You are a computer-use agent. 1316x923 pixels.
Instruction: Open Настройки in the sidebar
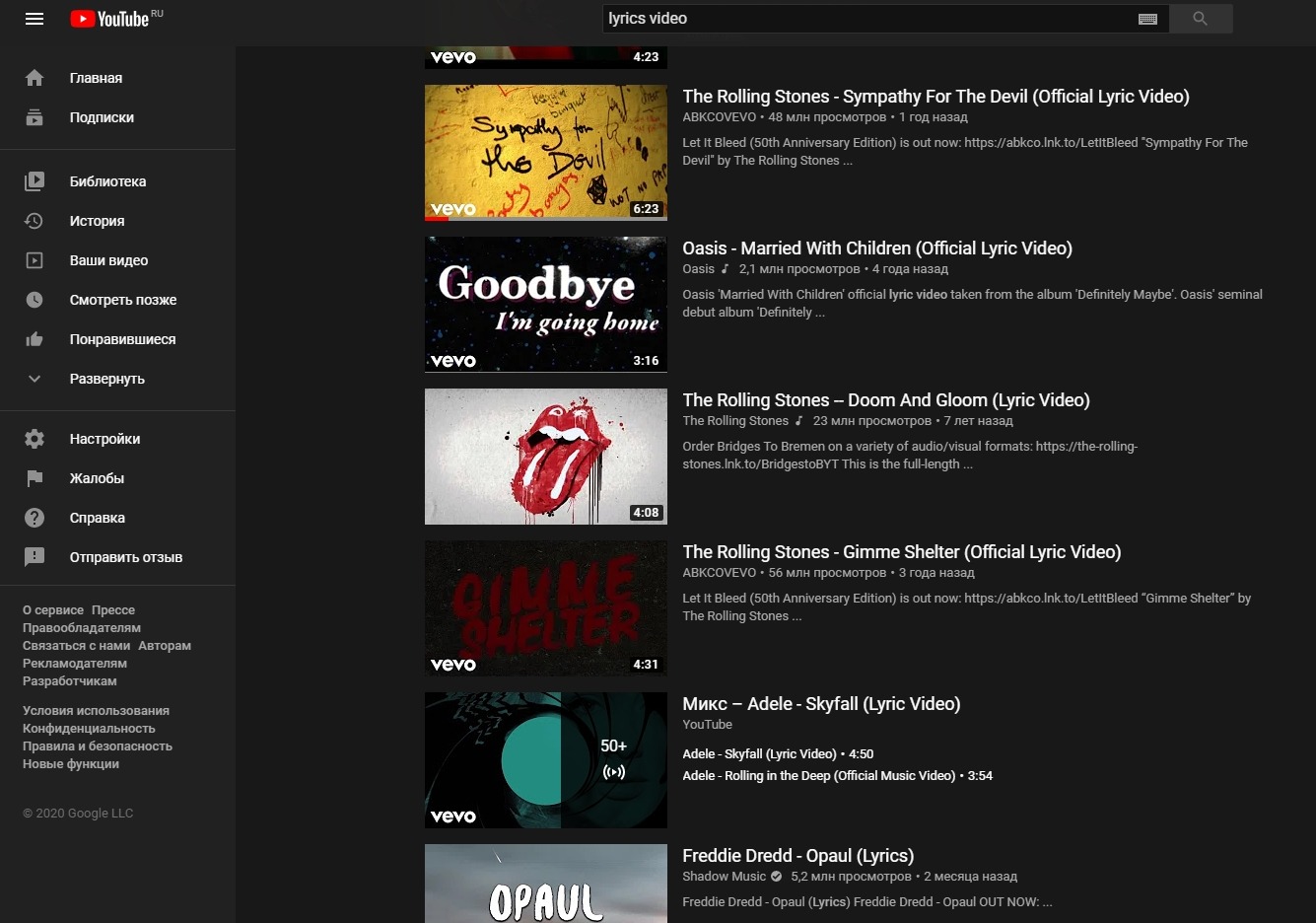click(118, 439)
